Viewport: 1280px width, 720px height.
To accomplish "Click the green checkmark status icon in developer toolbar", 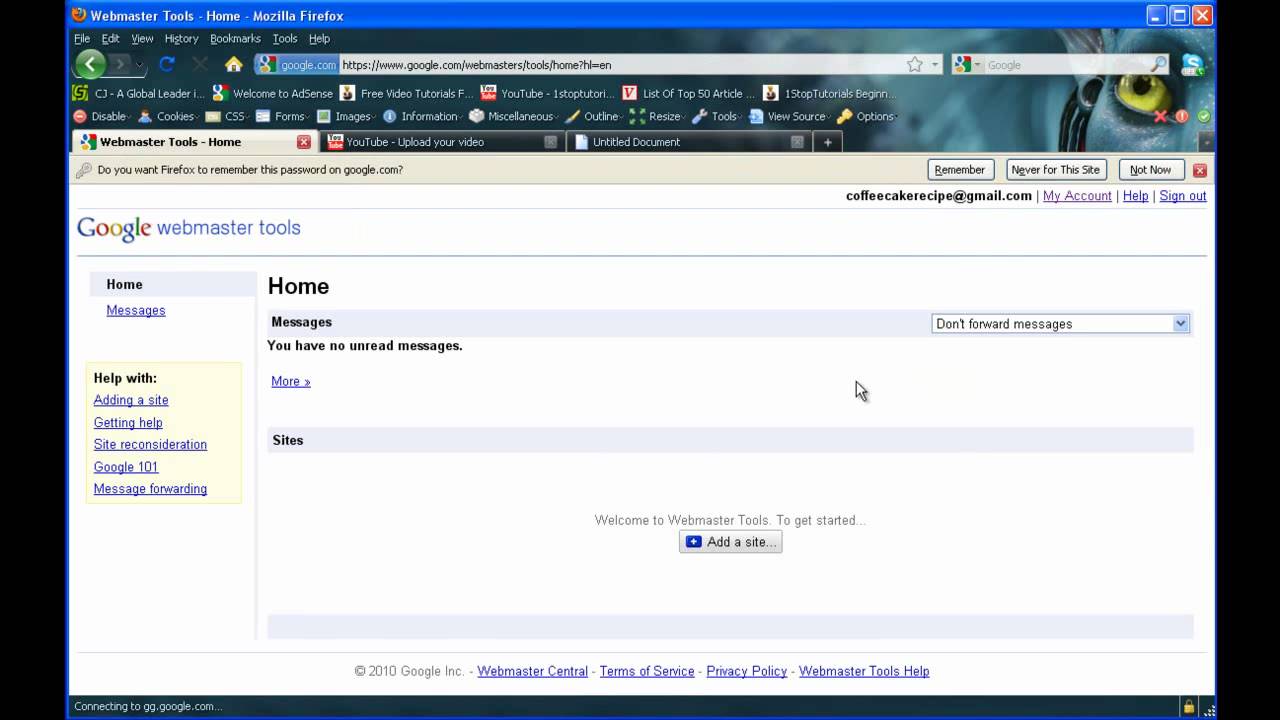I will (1204, 116).
